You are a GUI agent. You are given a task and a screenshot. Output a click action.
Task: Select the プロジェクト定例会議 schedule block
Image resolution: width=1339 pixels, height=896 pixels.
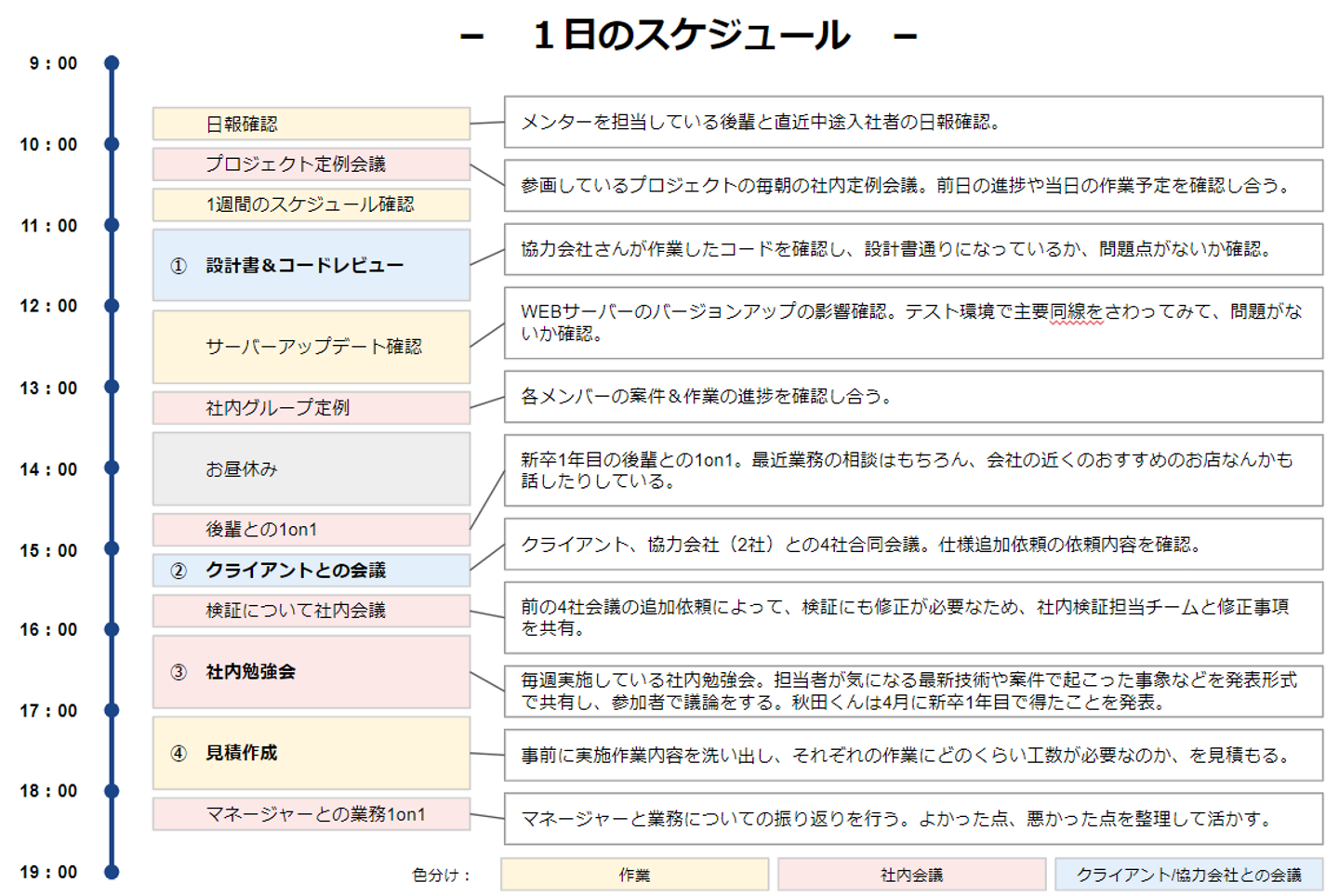click(x=312, y=165)
